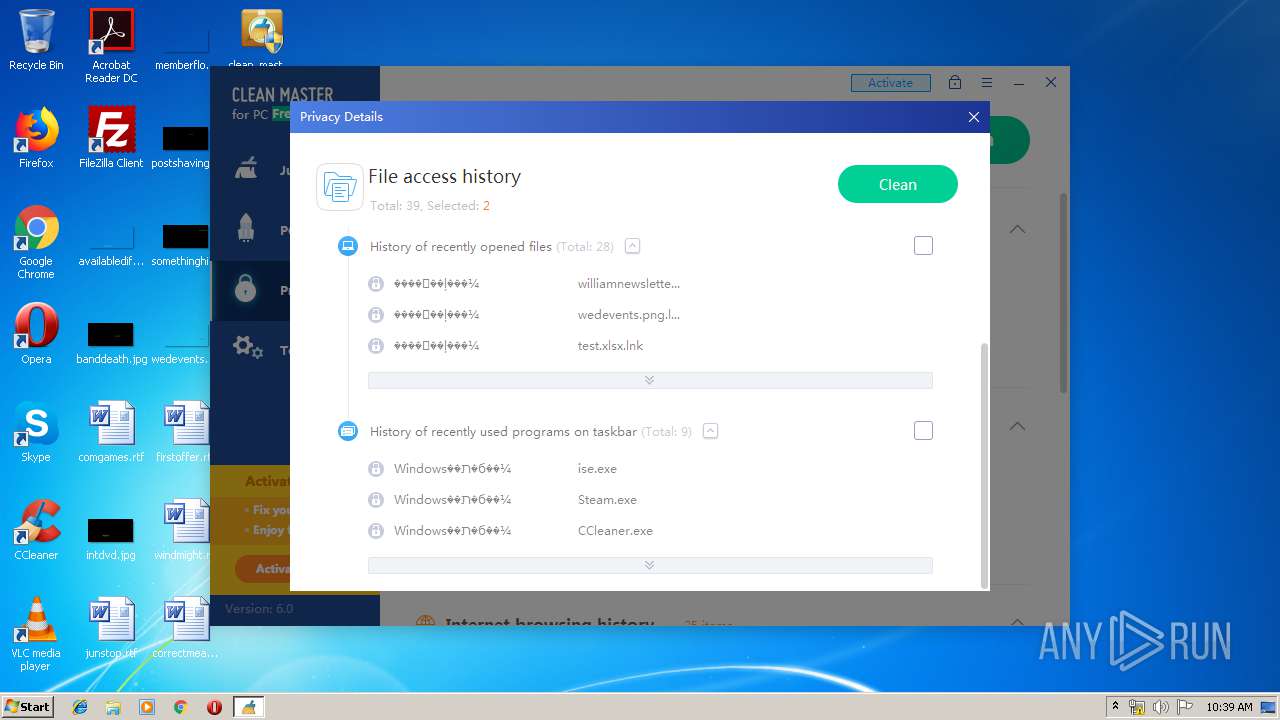Toggle lock icon beside test.xlsx.lnk entry

[x=376, y=346]
